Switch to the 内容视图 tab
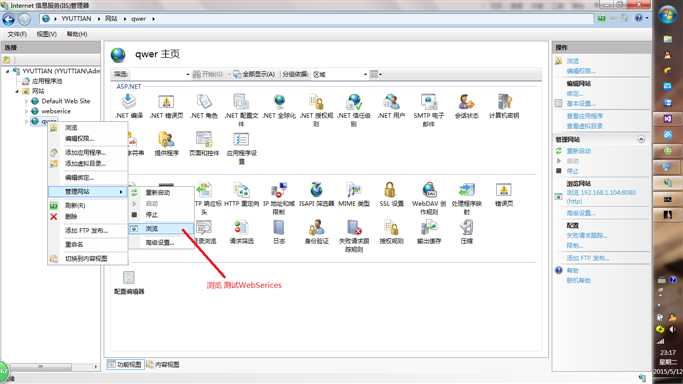Image resolution: width=683 pixels, height=384 pixels. [163, 364]
